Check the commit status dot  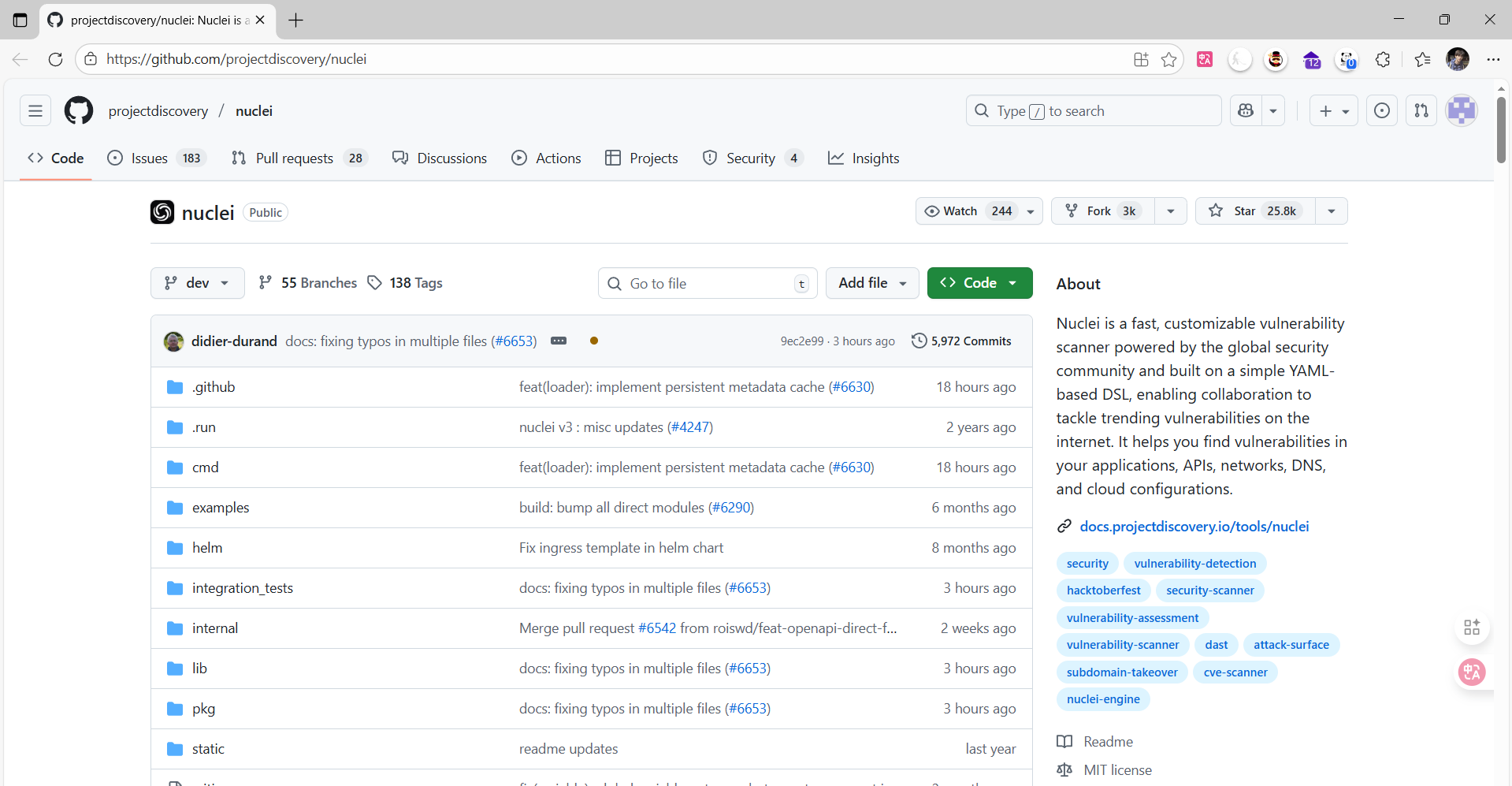594,341
